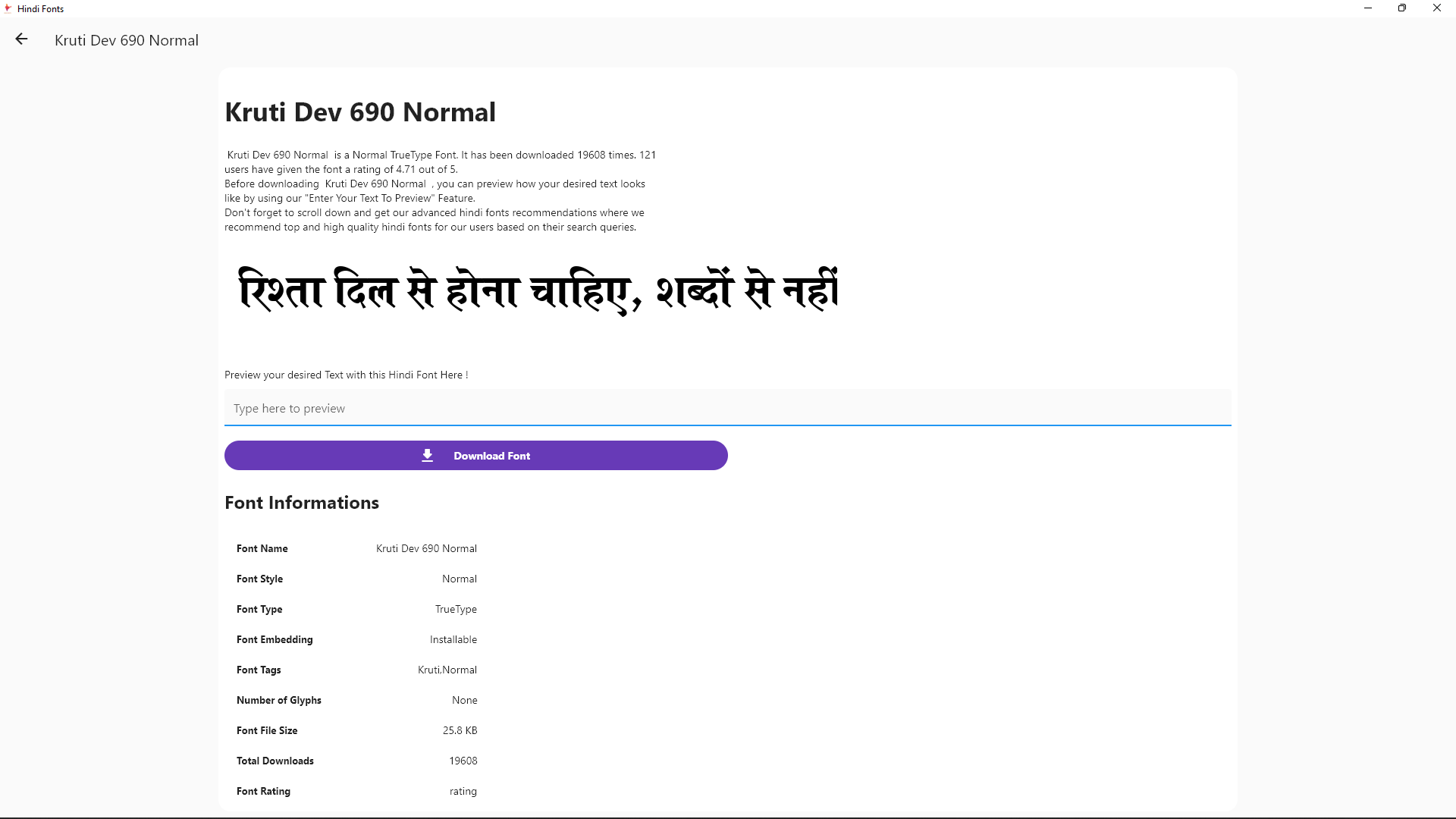Click the download icon on the purple button
1456x819 pixels.
pyautogui.click(x=428, y=455)
